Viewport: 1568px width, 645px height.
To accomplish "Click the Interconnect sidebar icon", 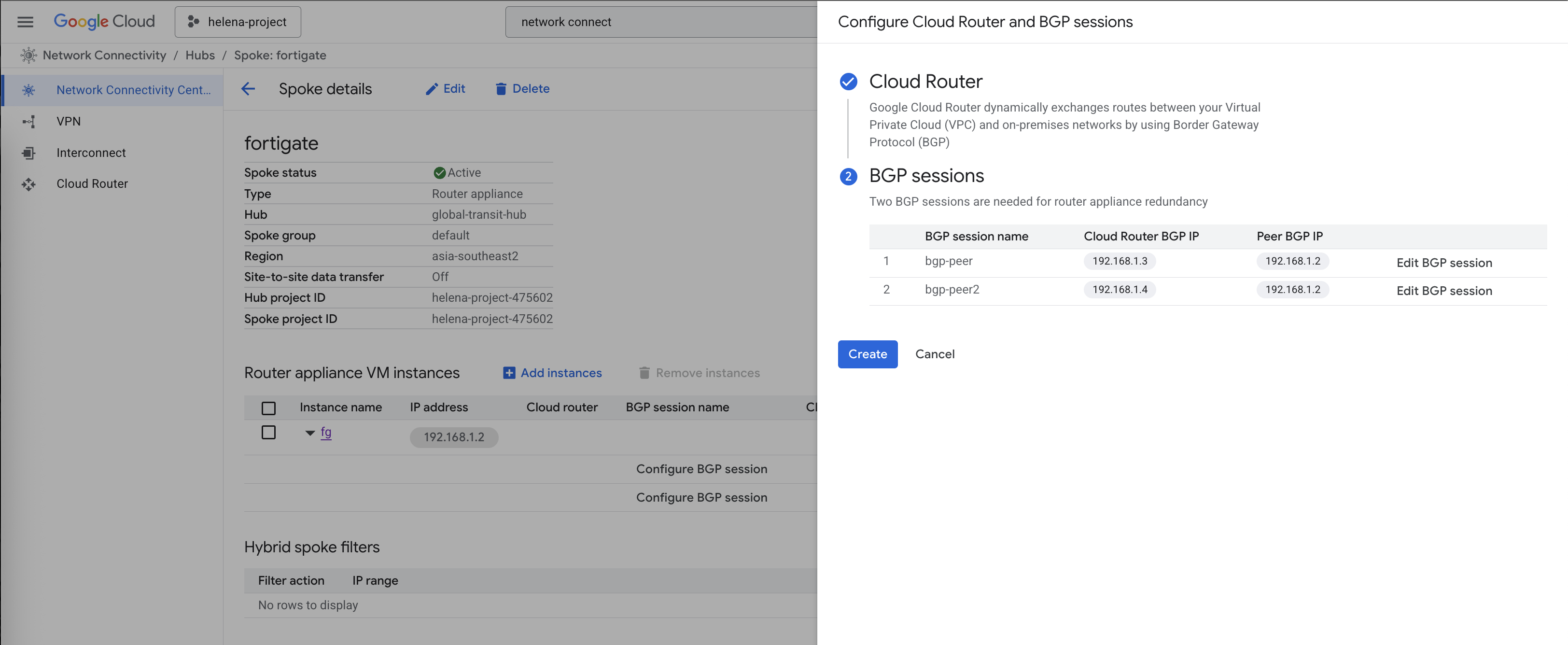I will [x=28, y=153].
